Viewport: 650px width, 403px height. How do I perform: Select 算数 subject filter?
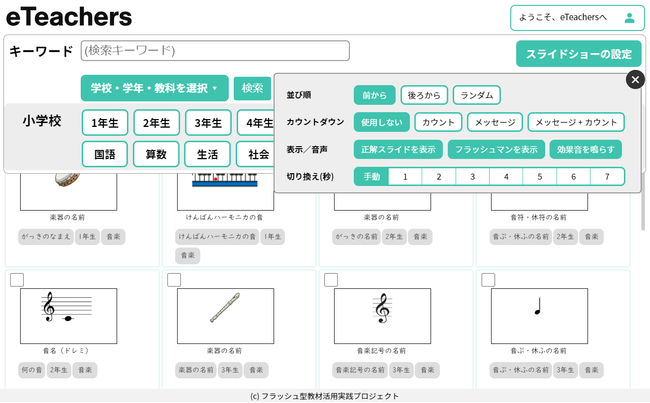(x=156, y=154)
